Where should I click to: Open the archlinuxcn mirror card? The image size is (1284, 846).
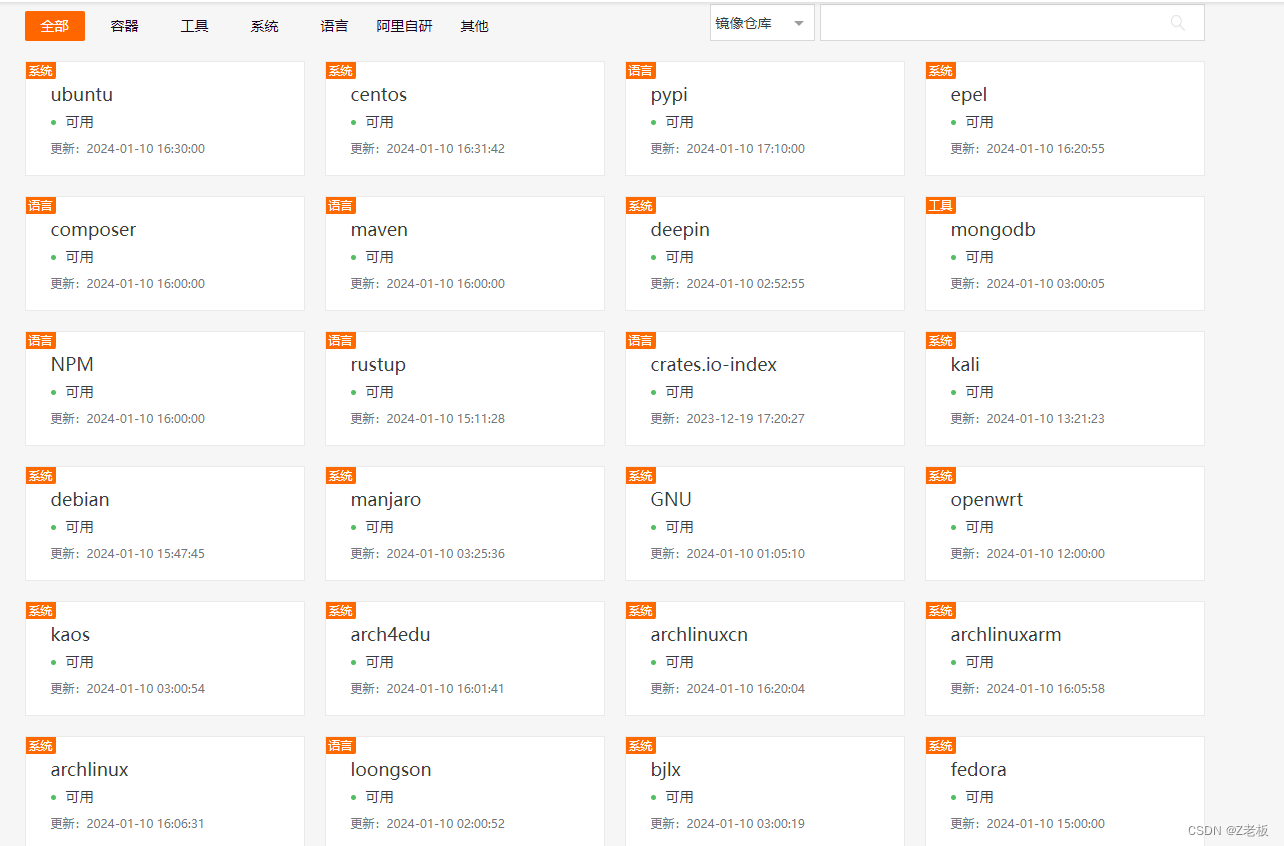tap(765, 658)
